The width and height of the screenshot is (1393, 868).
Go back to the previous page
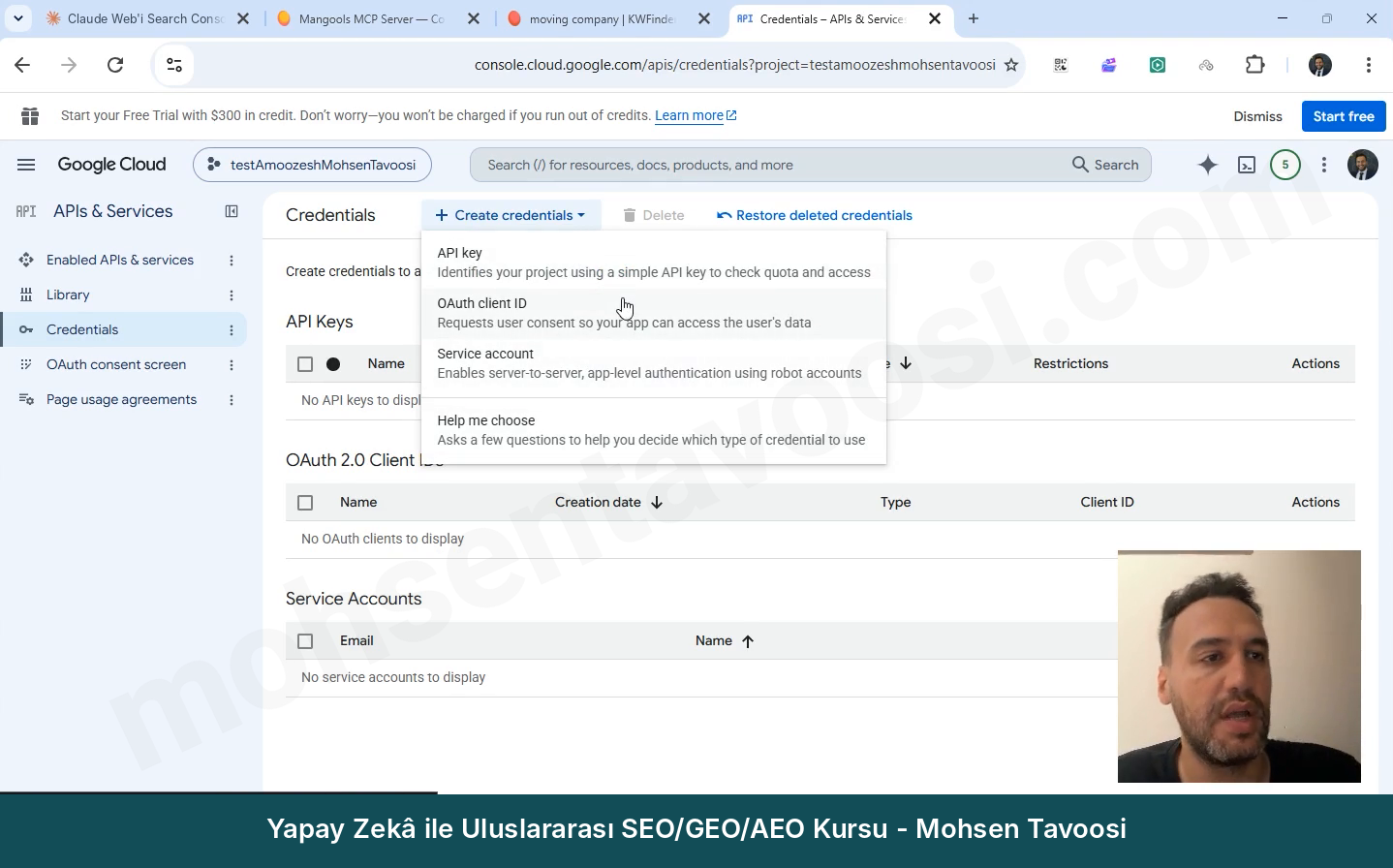[x=22, y=65]
